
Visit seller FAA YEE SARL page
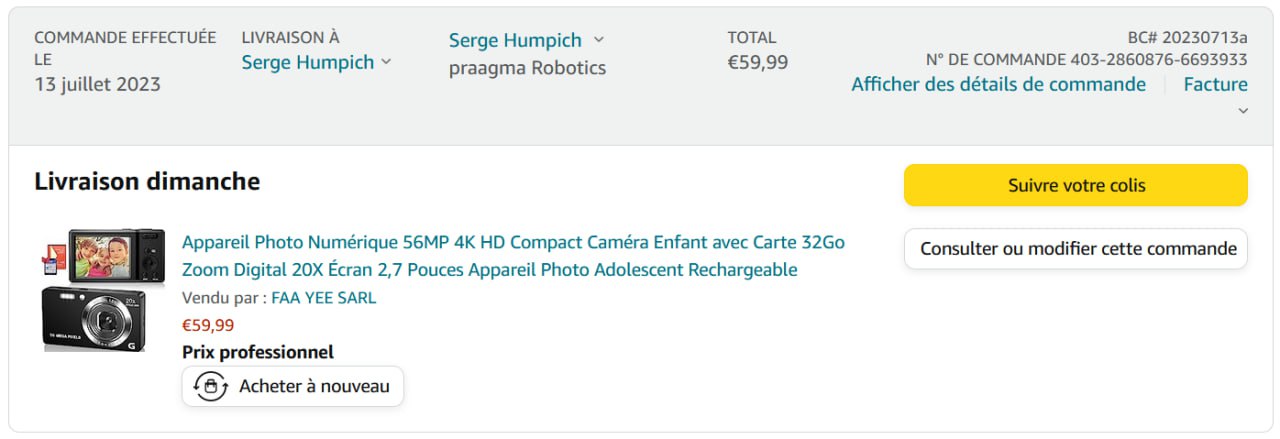click(323, 298)
